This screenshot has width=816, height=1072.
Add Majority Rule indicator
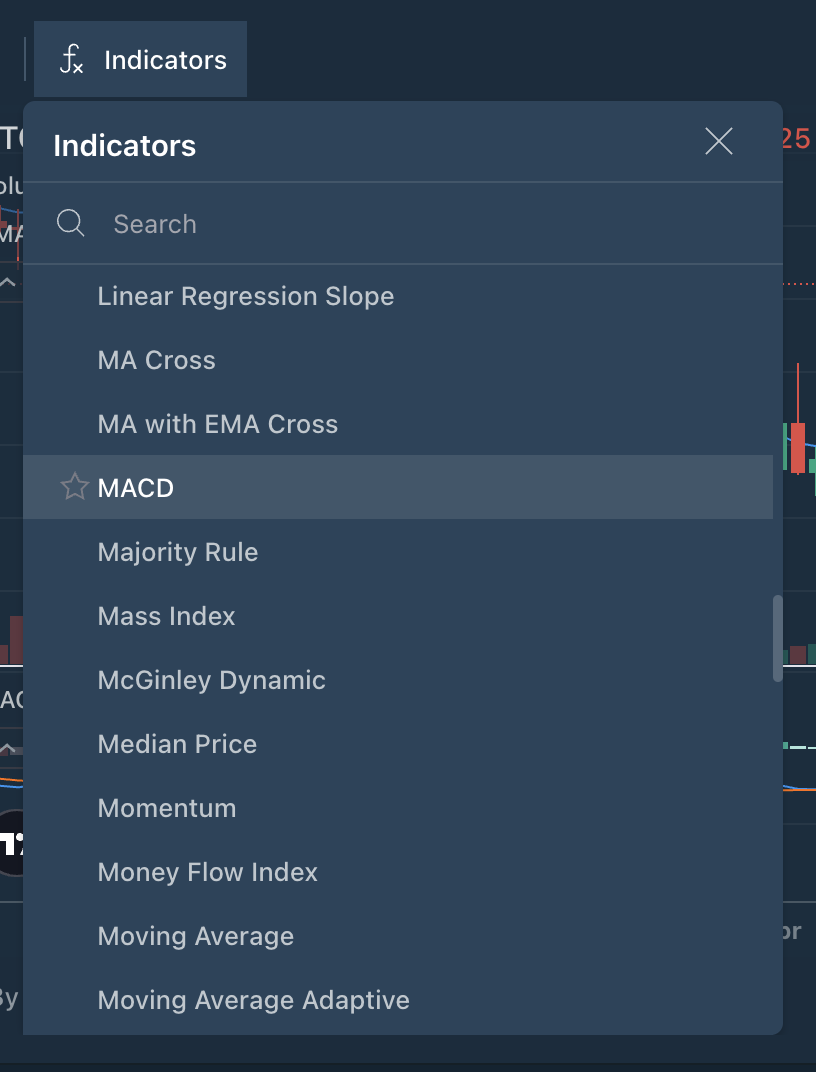coord(178,552)
